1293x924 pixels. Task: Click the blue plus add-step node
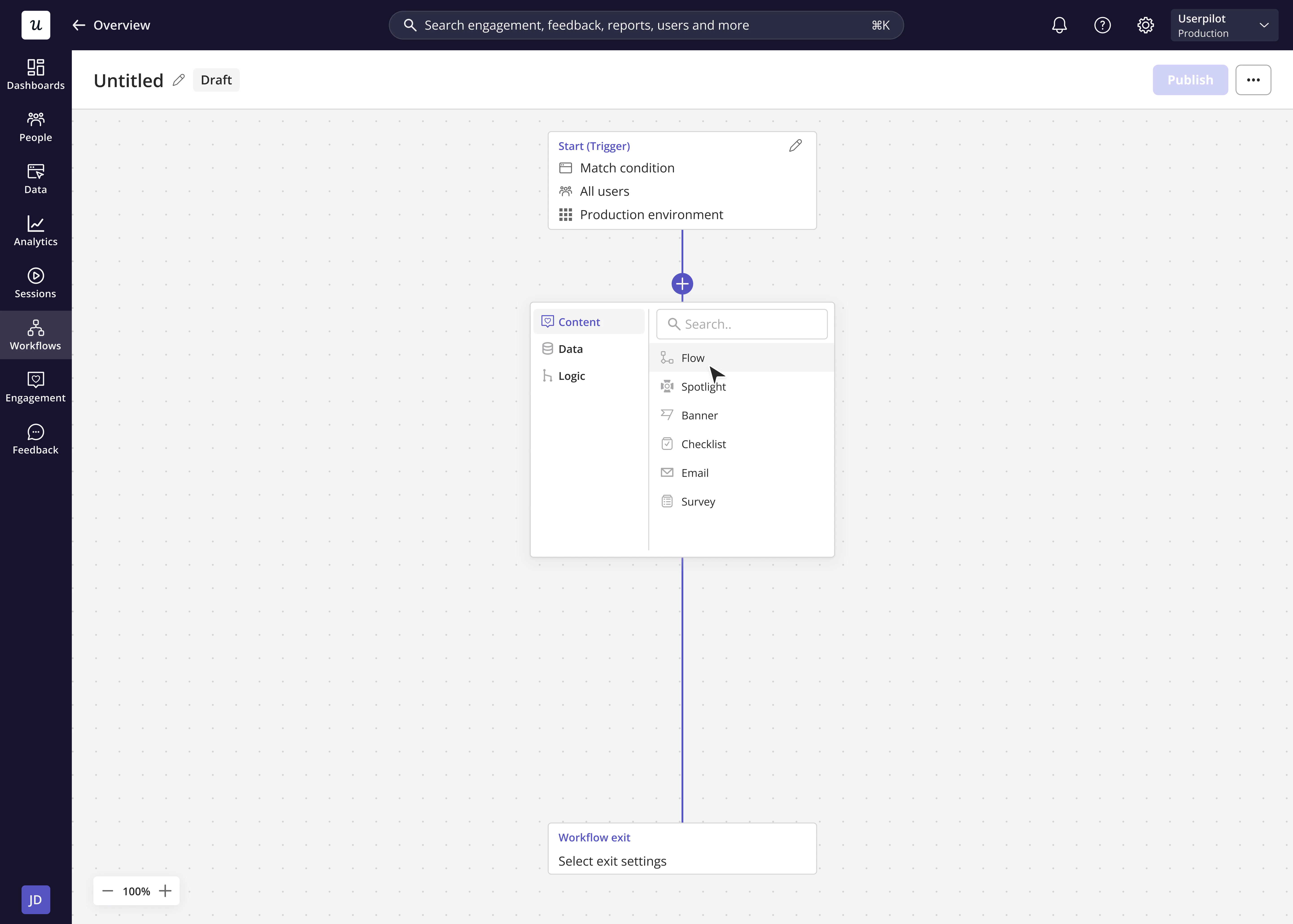(x=682, y=283)
